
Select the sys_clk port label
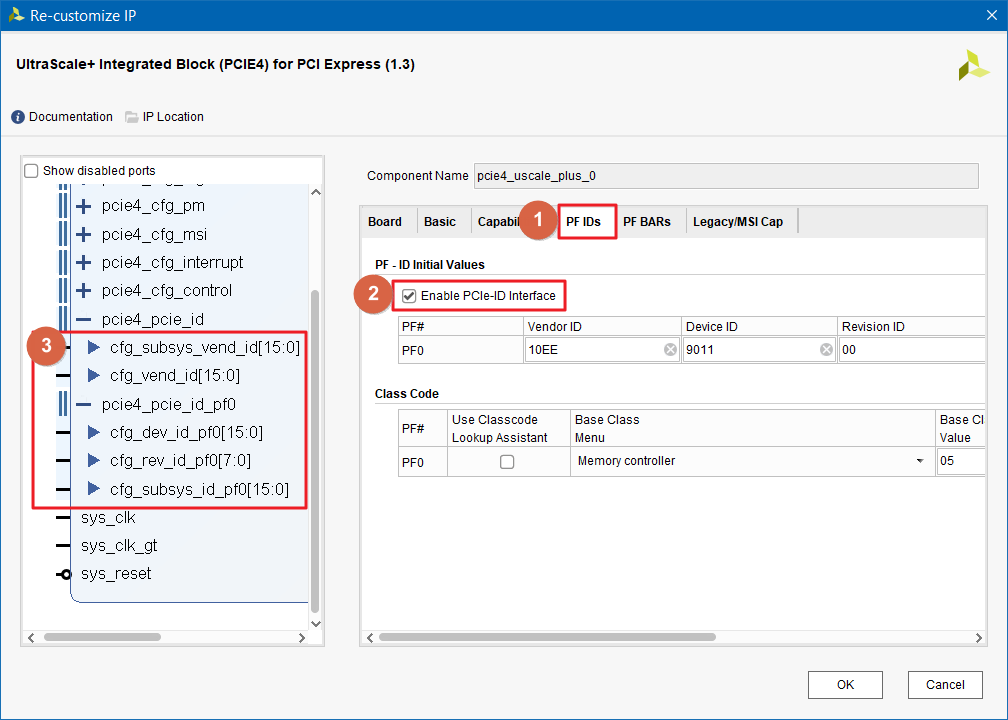click(108, 518)
